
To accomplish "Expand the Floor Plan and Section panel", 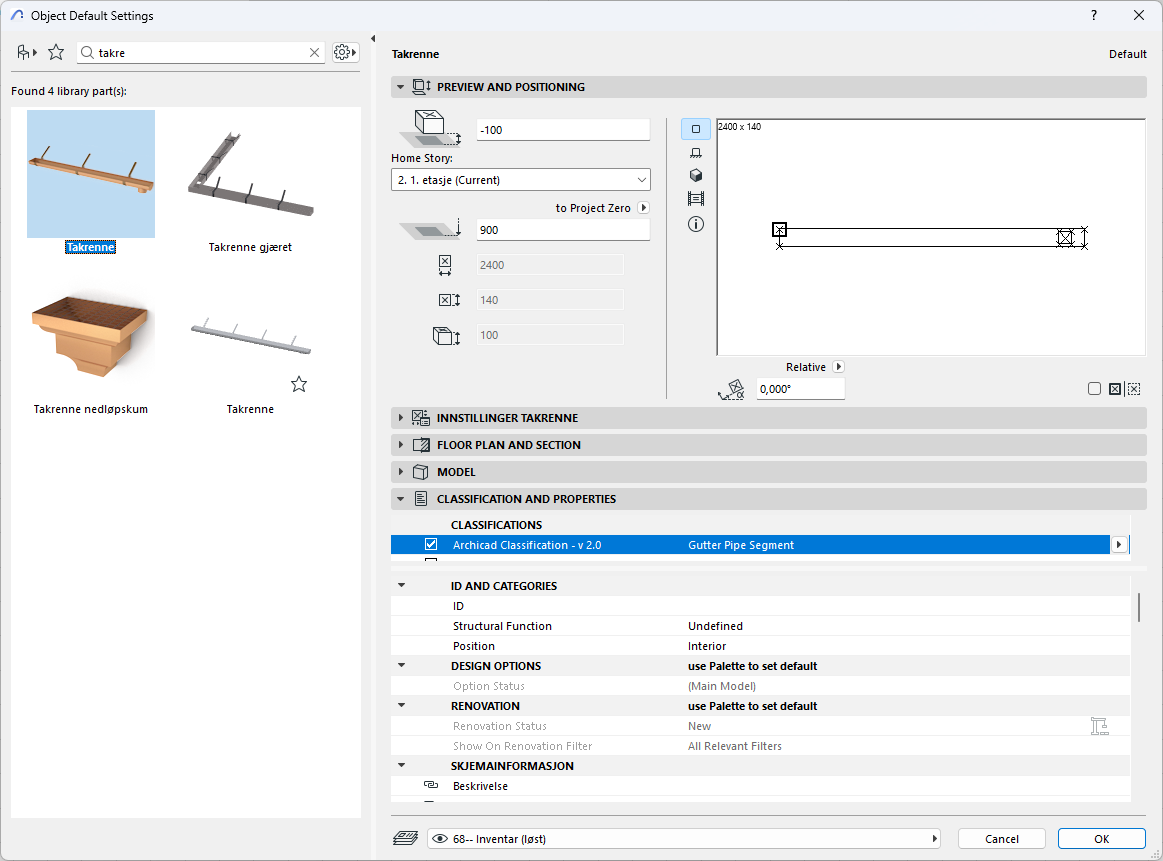I will pyautogui.click(x=508, y=445).
